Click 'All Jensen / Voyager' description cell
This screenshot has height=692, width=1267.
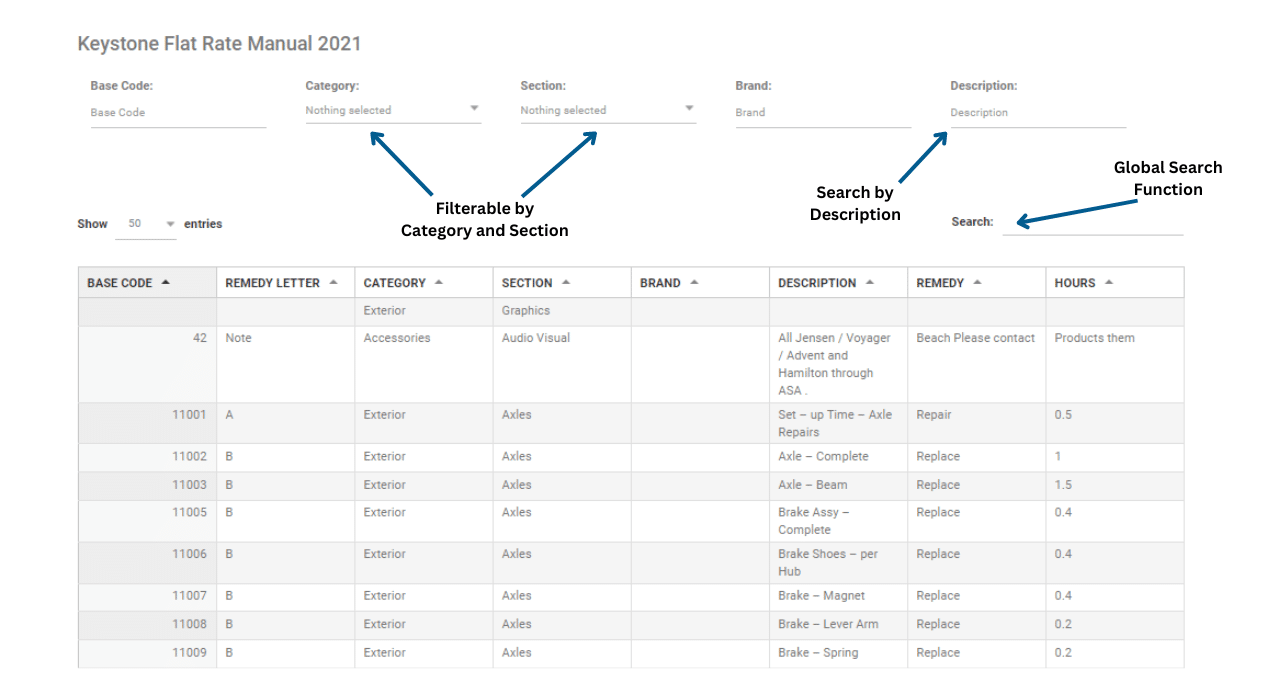click(838, 364)
